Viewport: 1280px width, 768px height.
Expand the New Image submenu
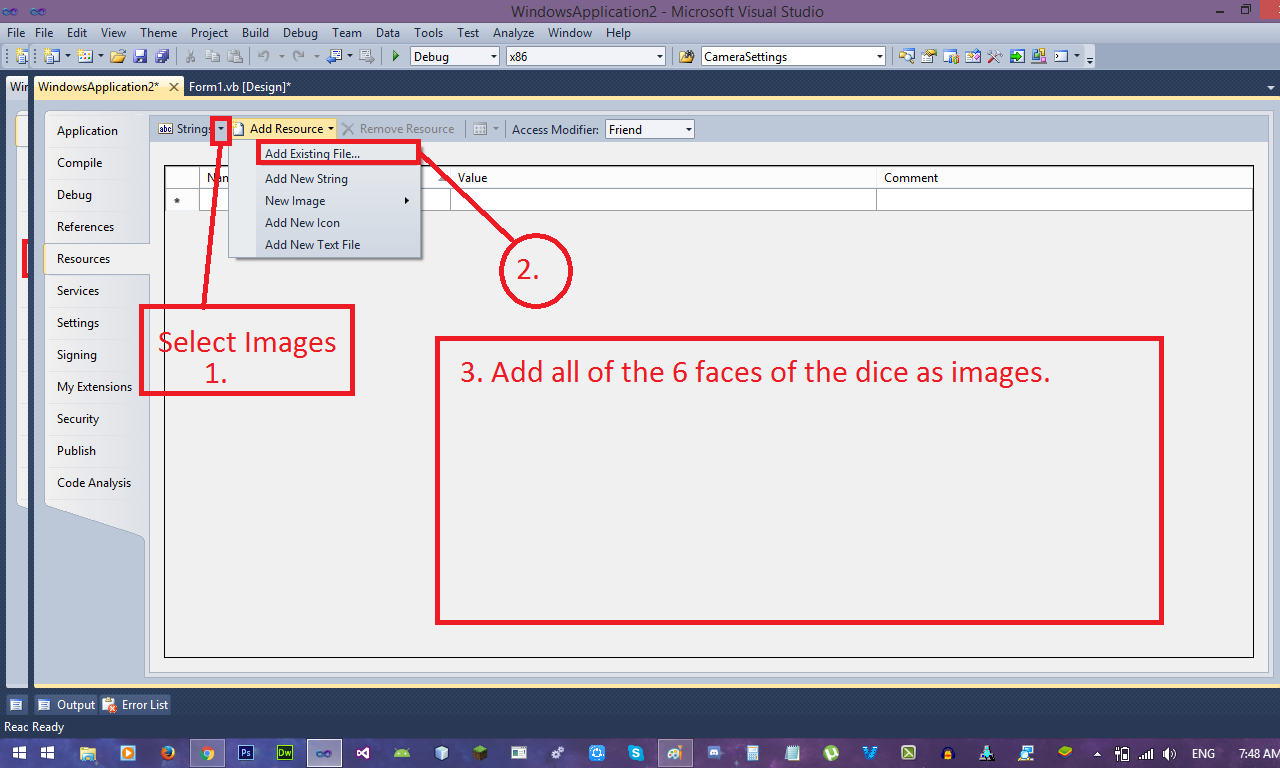point(338,201)
